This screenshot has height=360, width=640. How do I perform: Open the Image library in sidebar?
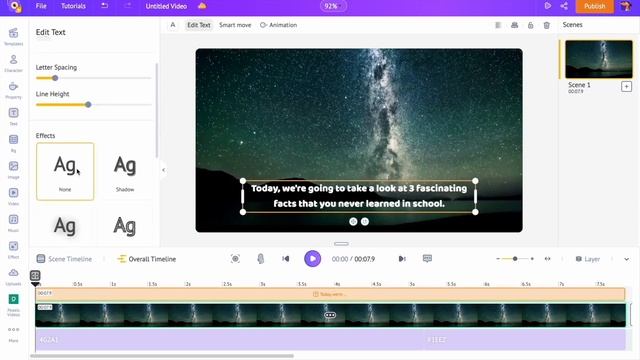point(13,169)
